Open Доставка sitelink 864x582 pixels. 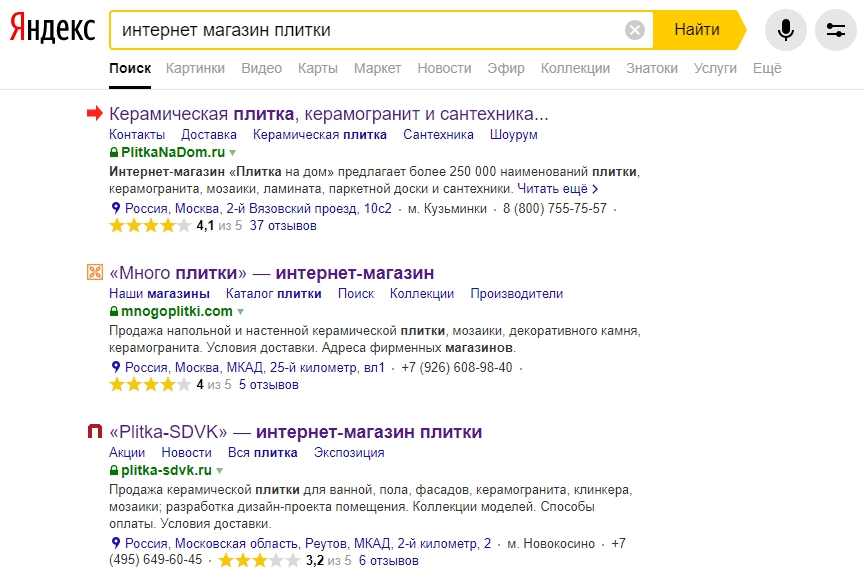pos(209,134)
